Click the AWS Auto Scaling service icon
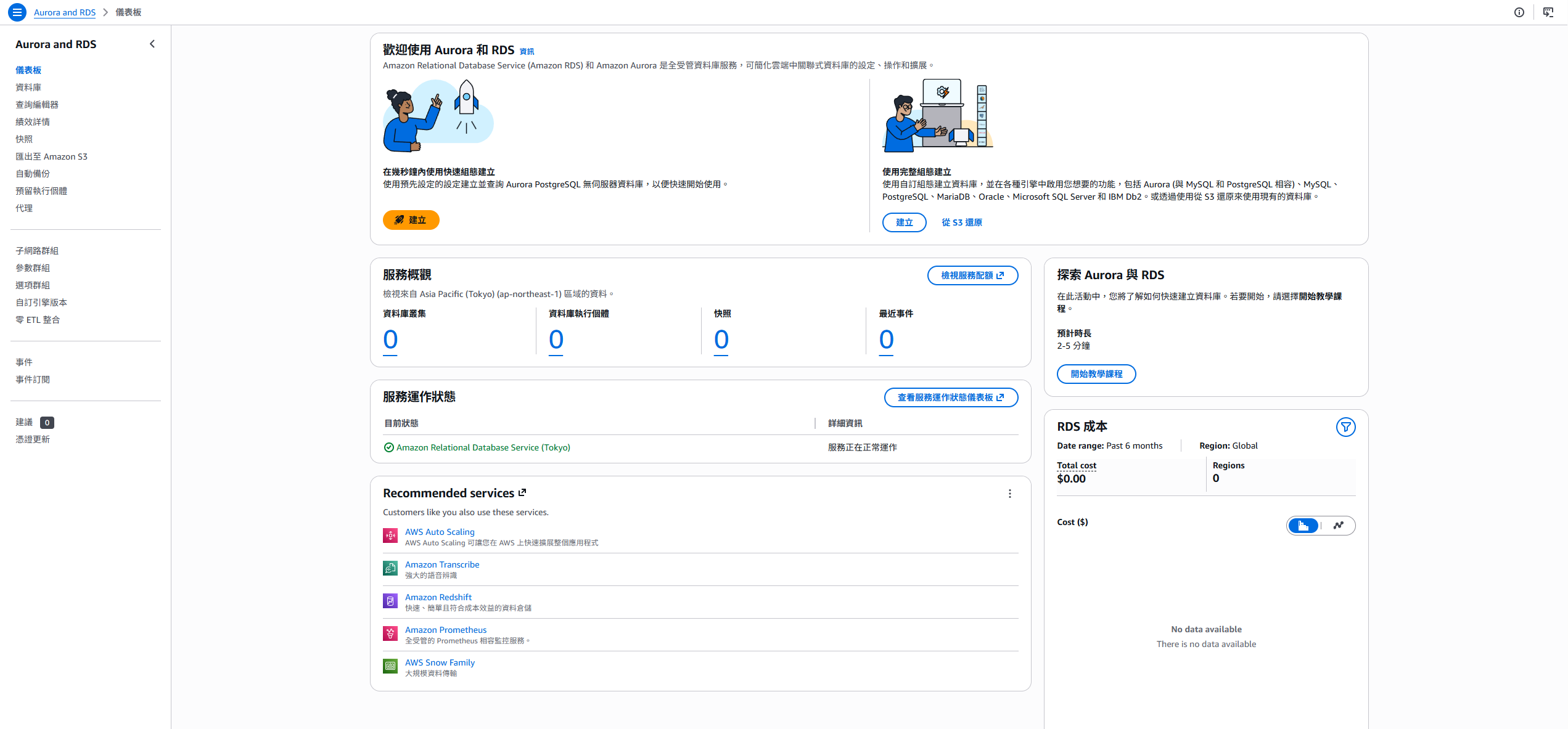 (x=390, y=536)
